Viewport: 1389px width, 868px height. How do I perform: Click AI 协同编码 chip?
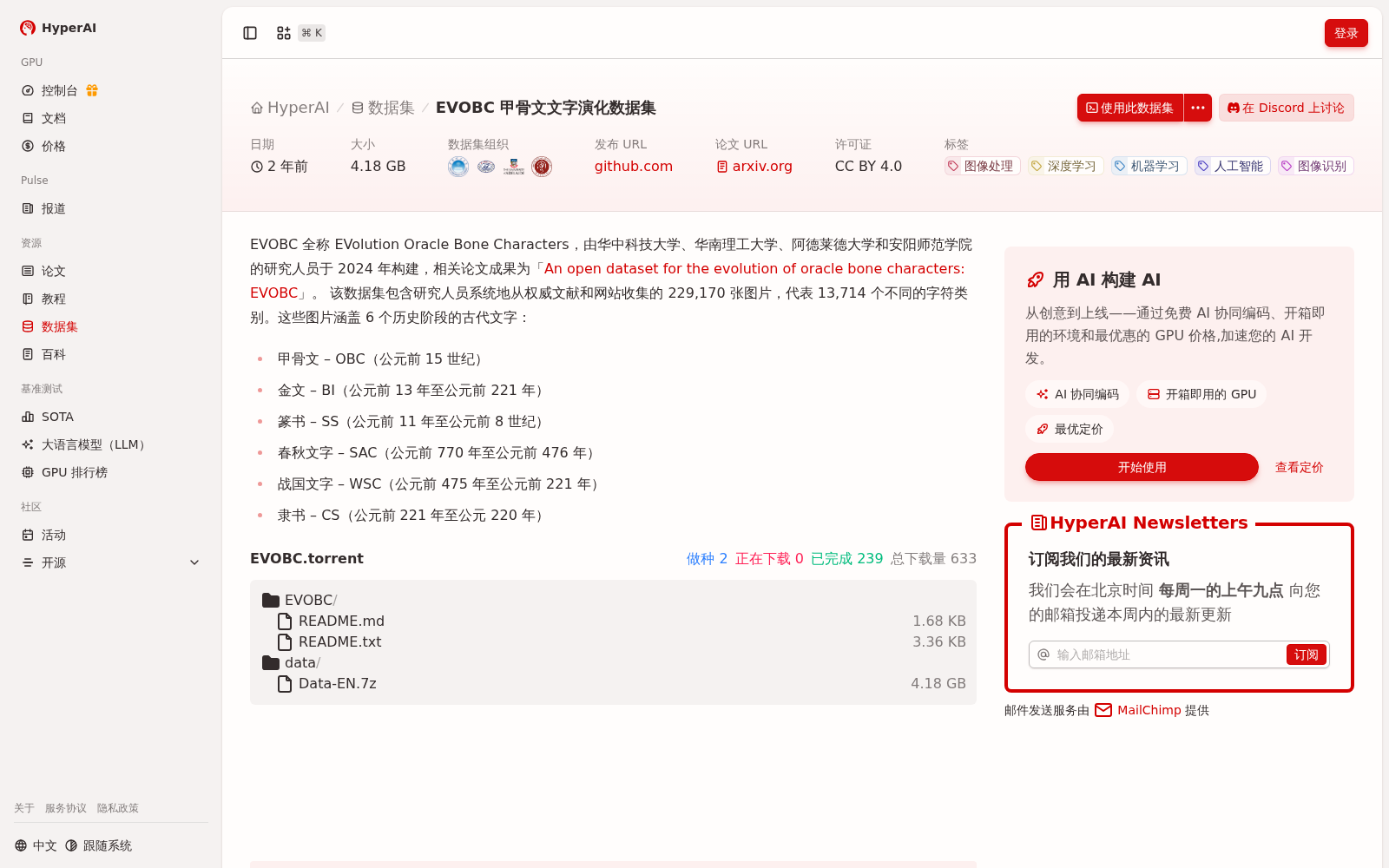click(x=1076, y=394)
